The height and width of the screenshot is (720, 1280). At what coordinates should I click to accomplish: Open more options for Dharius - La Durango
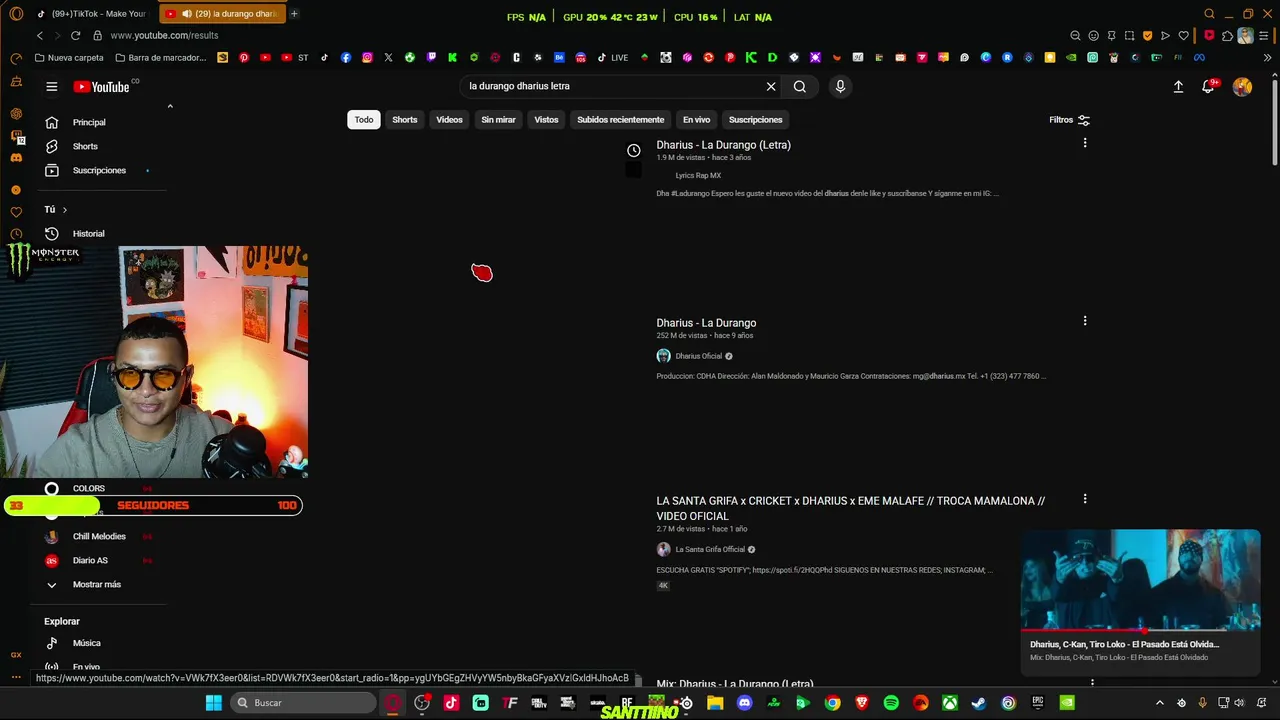coord(1085,321)
